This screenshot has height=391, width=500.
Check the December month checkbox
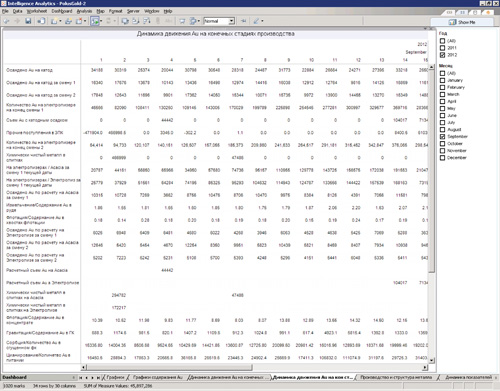pyautogui.click(x=442, y=158)
